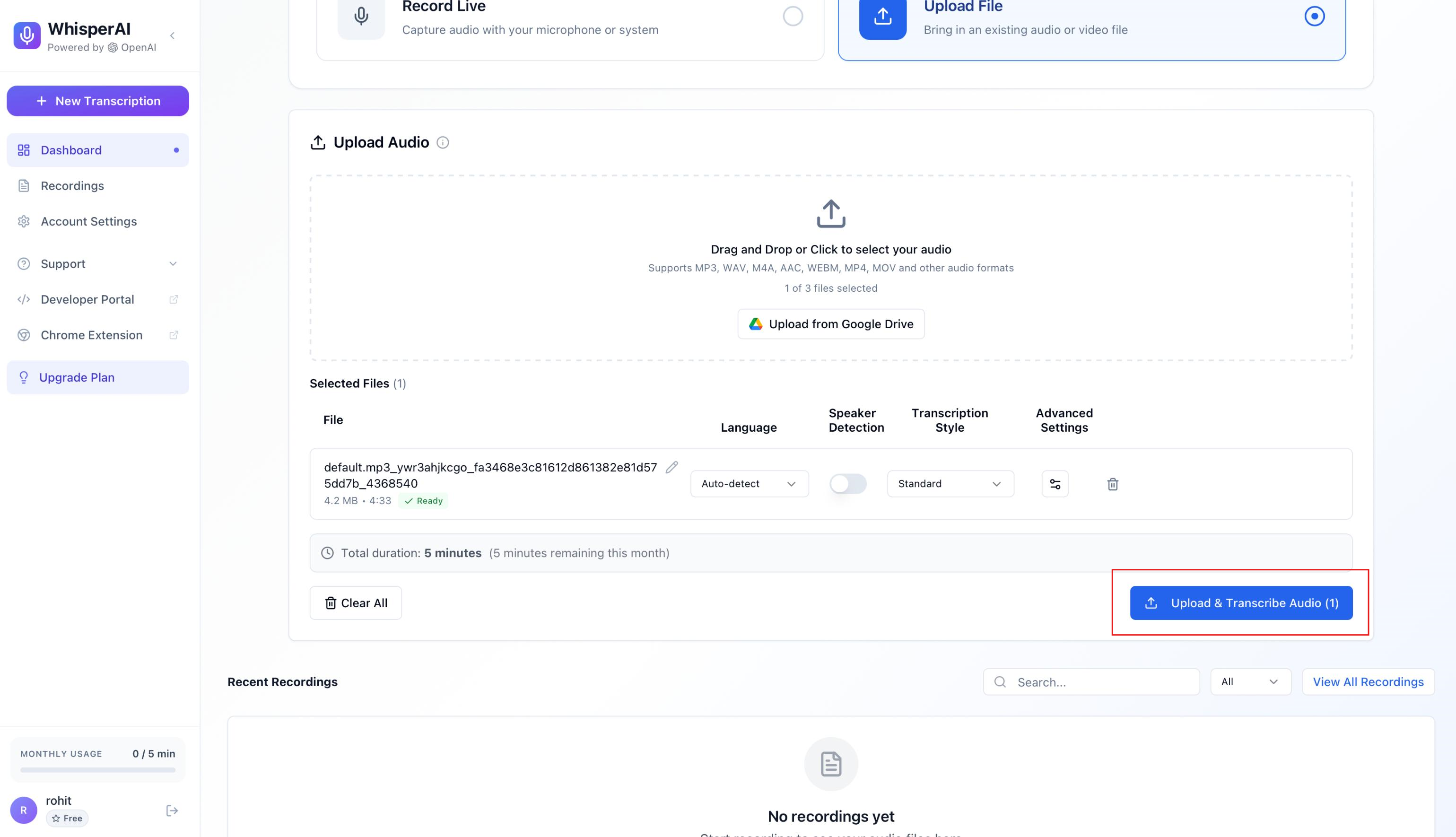Click the Google Drive logo icon

pyautogui.click(x=755, y=324)
